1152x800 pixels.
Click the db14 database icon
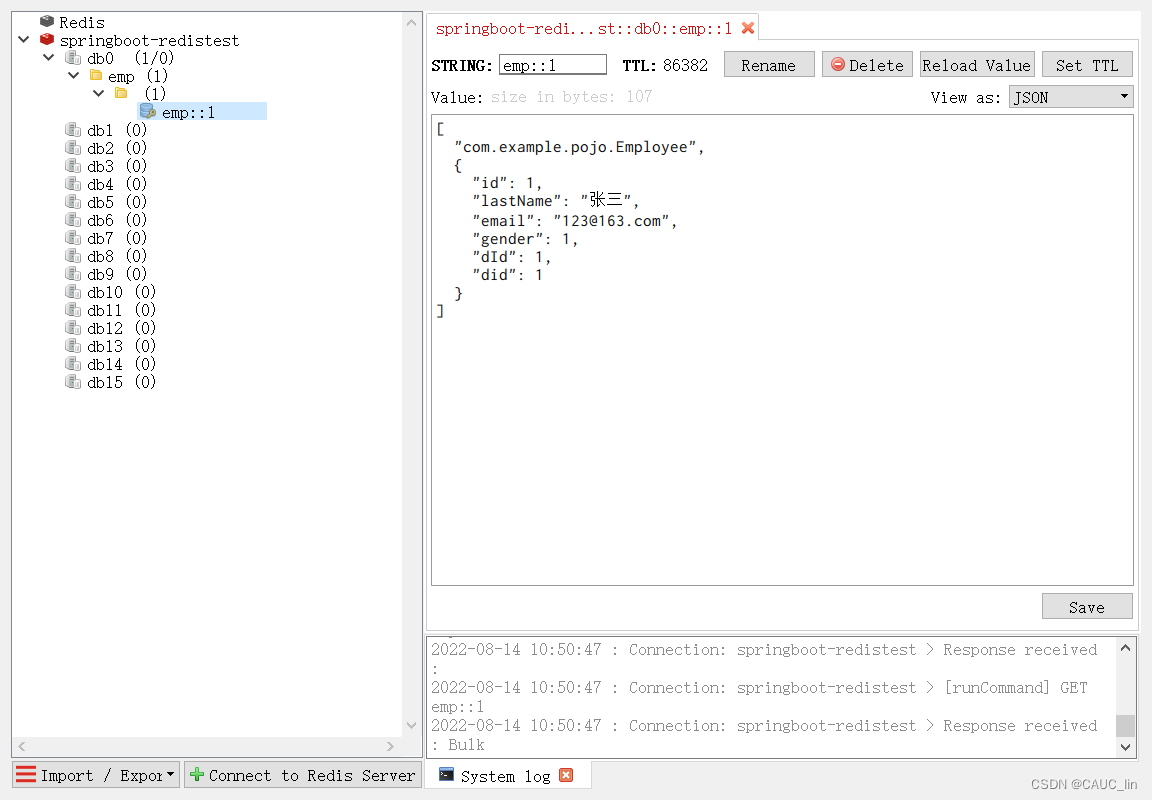(73, 364)
